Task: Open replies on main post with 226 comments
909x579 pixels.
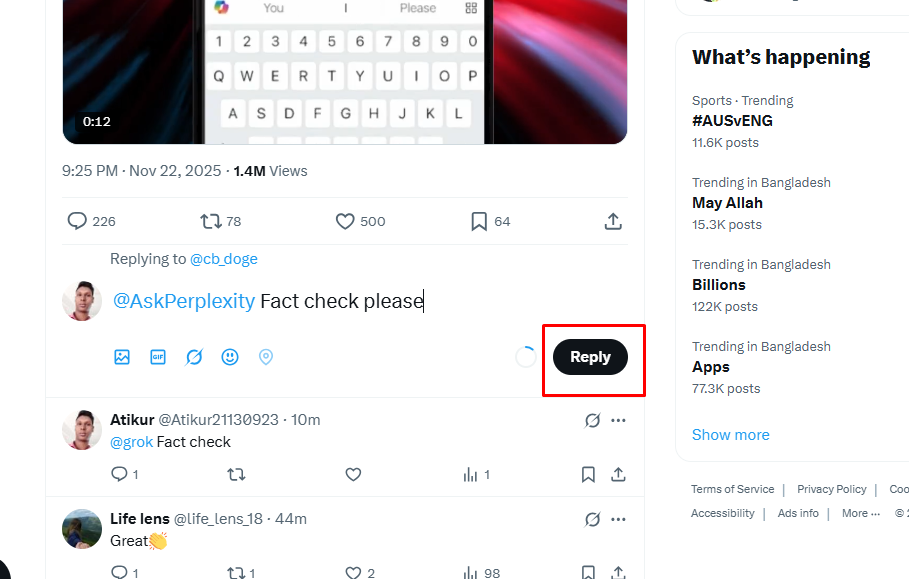Action: 78,221
